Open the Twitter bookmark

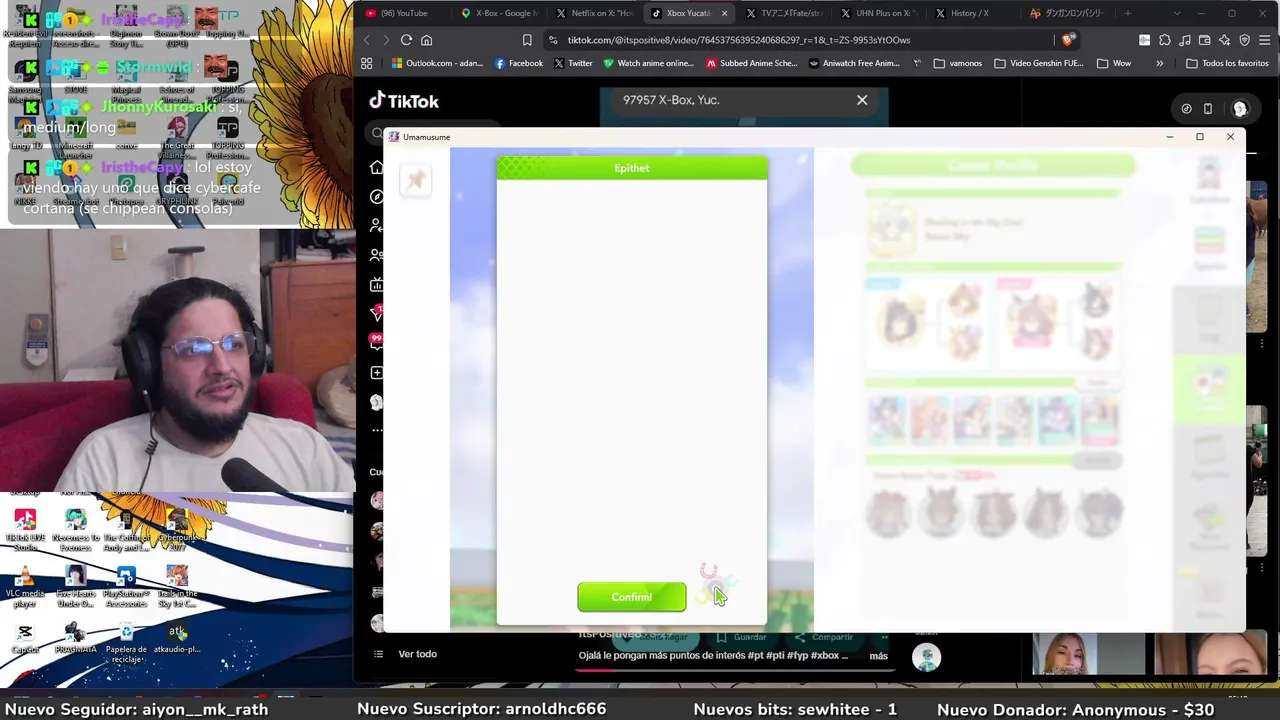pyautogui.click(x=573, y=63)
